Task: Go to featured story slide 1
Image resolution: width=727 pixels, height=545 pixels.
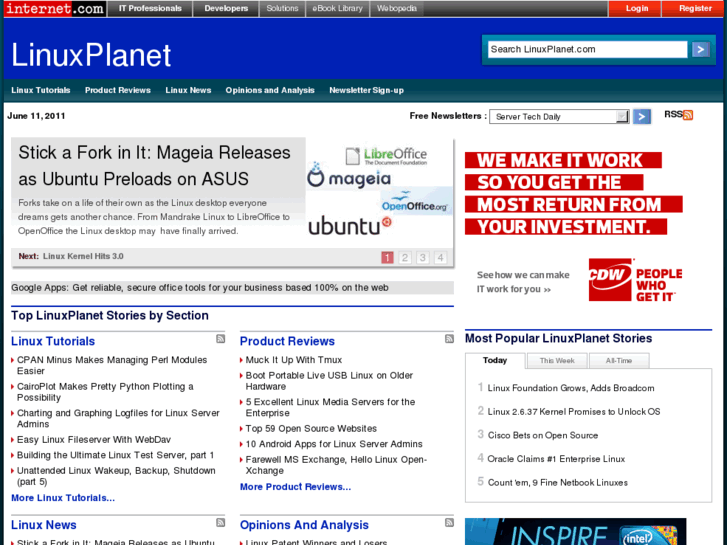Action: [x=387, y=257]
